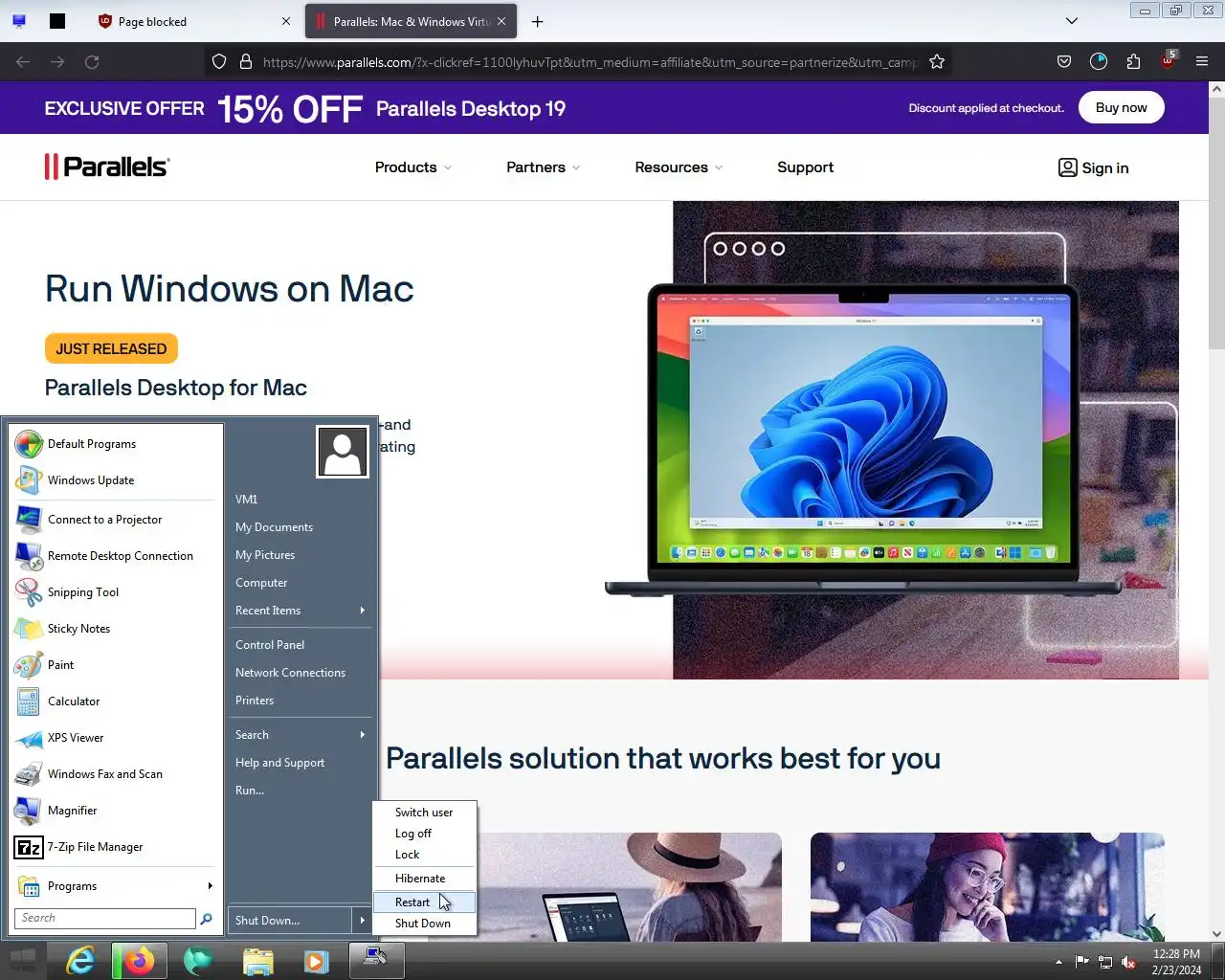Select Restart from power menu
This screenshot has height=980, width=1225.
point(424,902)
